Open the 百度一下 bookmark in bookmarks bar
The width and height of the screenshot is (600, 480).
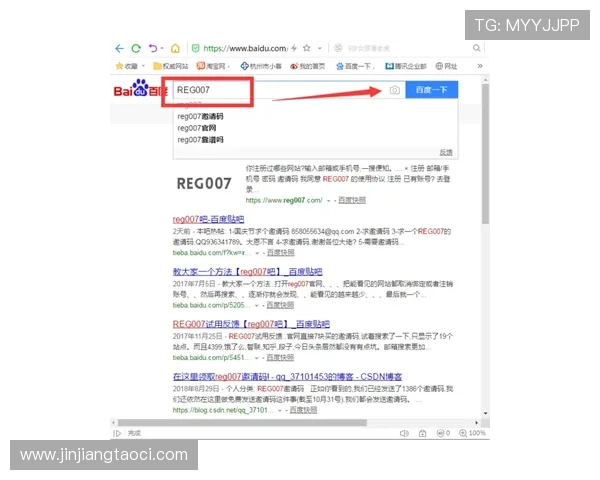[x=354, y=66]
